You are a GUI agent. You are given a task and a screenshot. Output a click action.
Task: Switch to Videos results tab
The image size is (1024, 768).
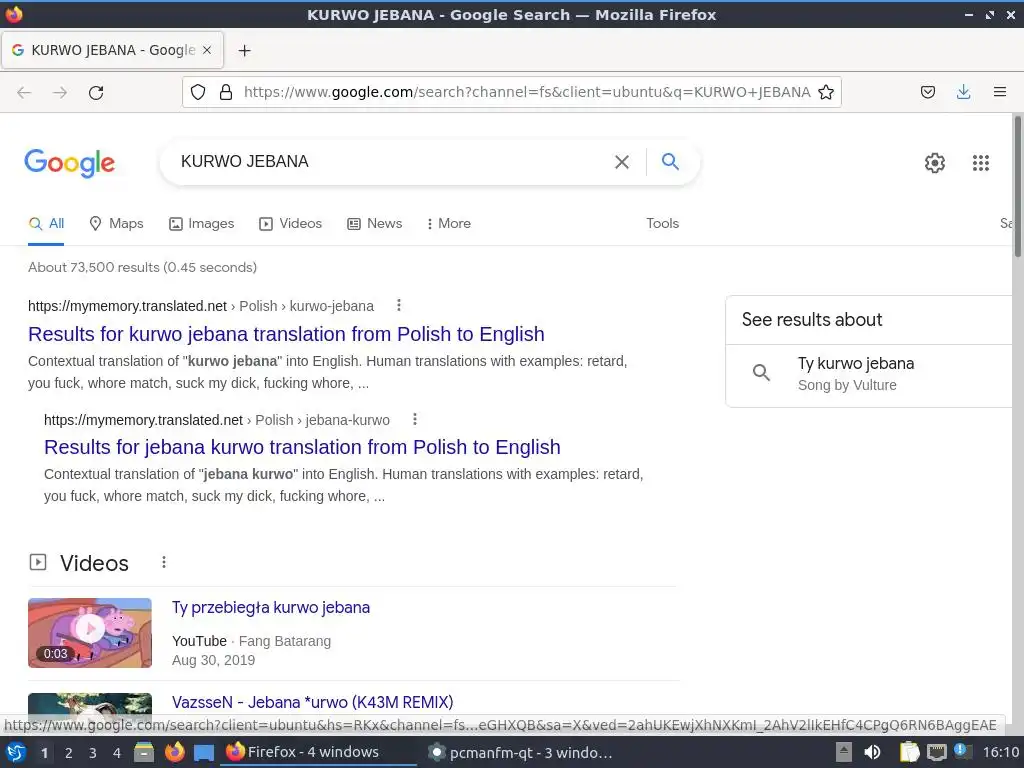point(291,223)
